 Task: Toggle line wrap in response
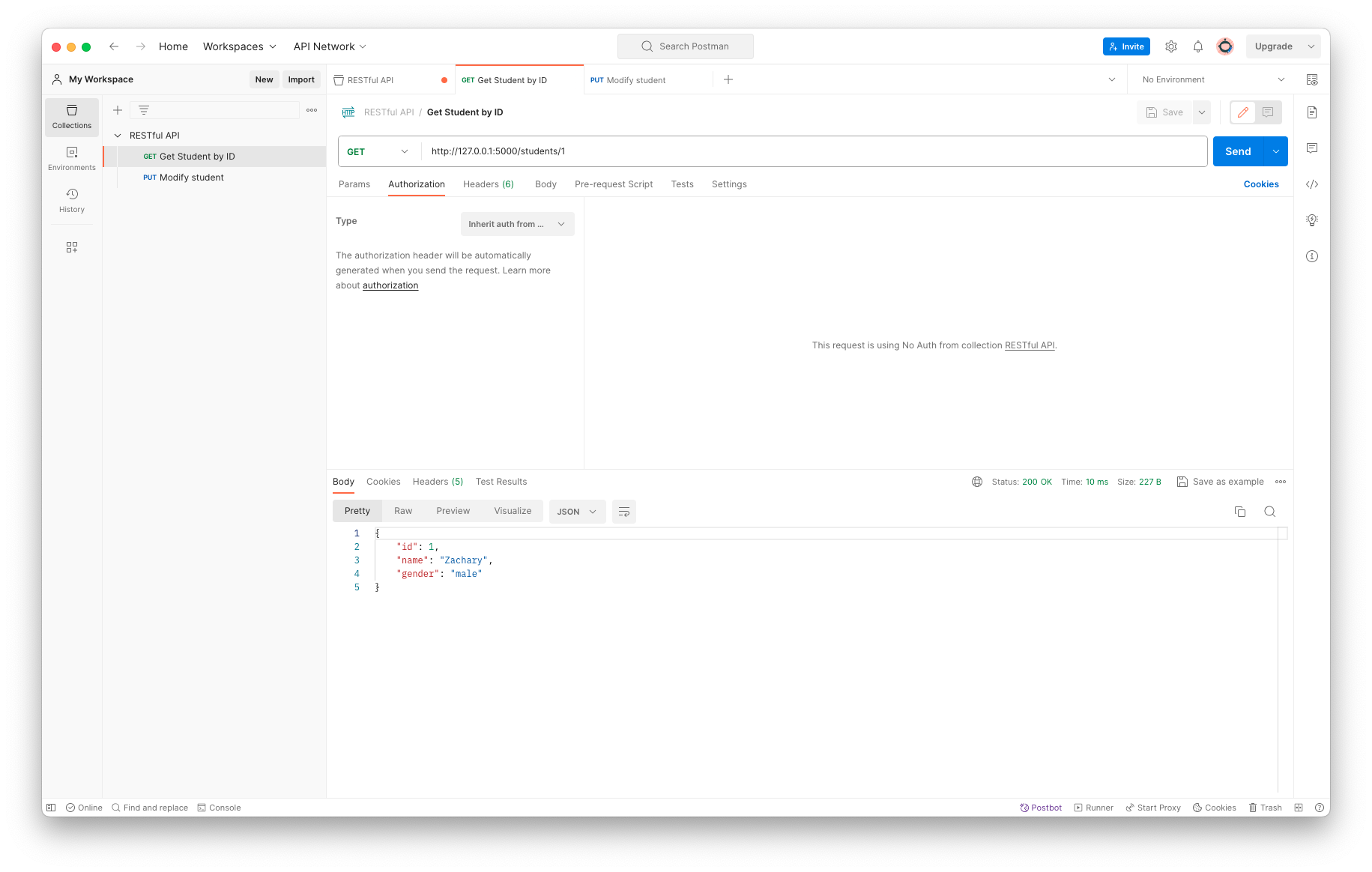click(624, 512)
